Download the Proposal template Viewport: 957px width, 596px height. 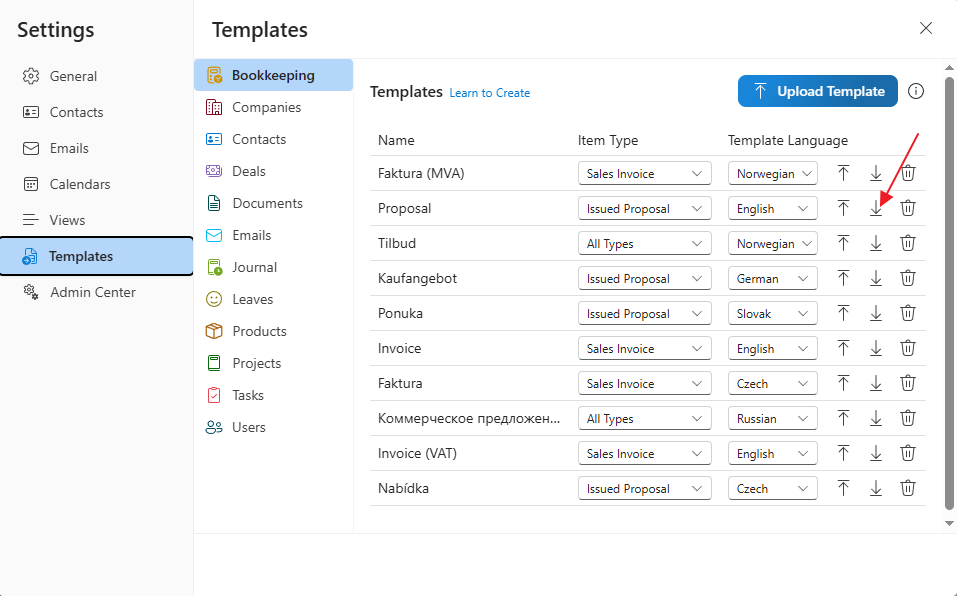coord(876,208)
